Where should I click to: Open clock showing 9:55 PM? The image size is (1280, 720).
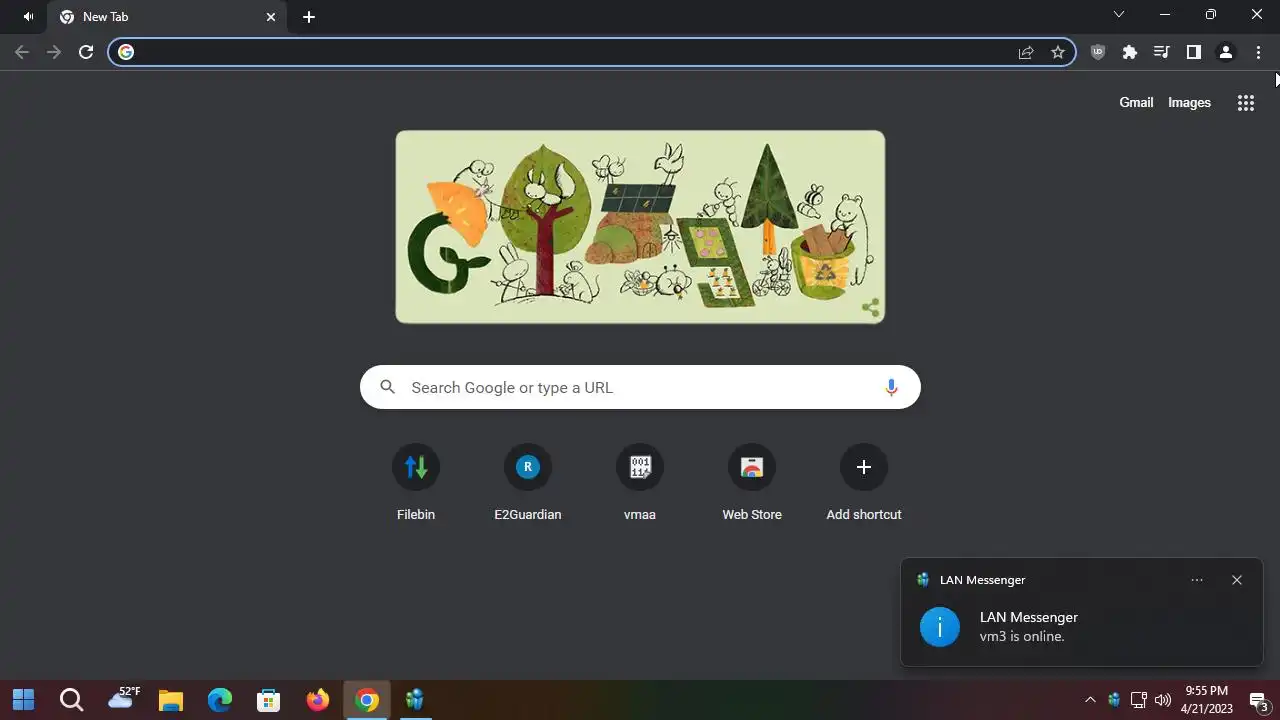coord(1207,700)
